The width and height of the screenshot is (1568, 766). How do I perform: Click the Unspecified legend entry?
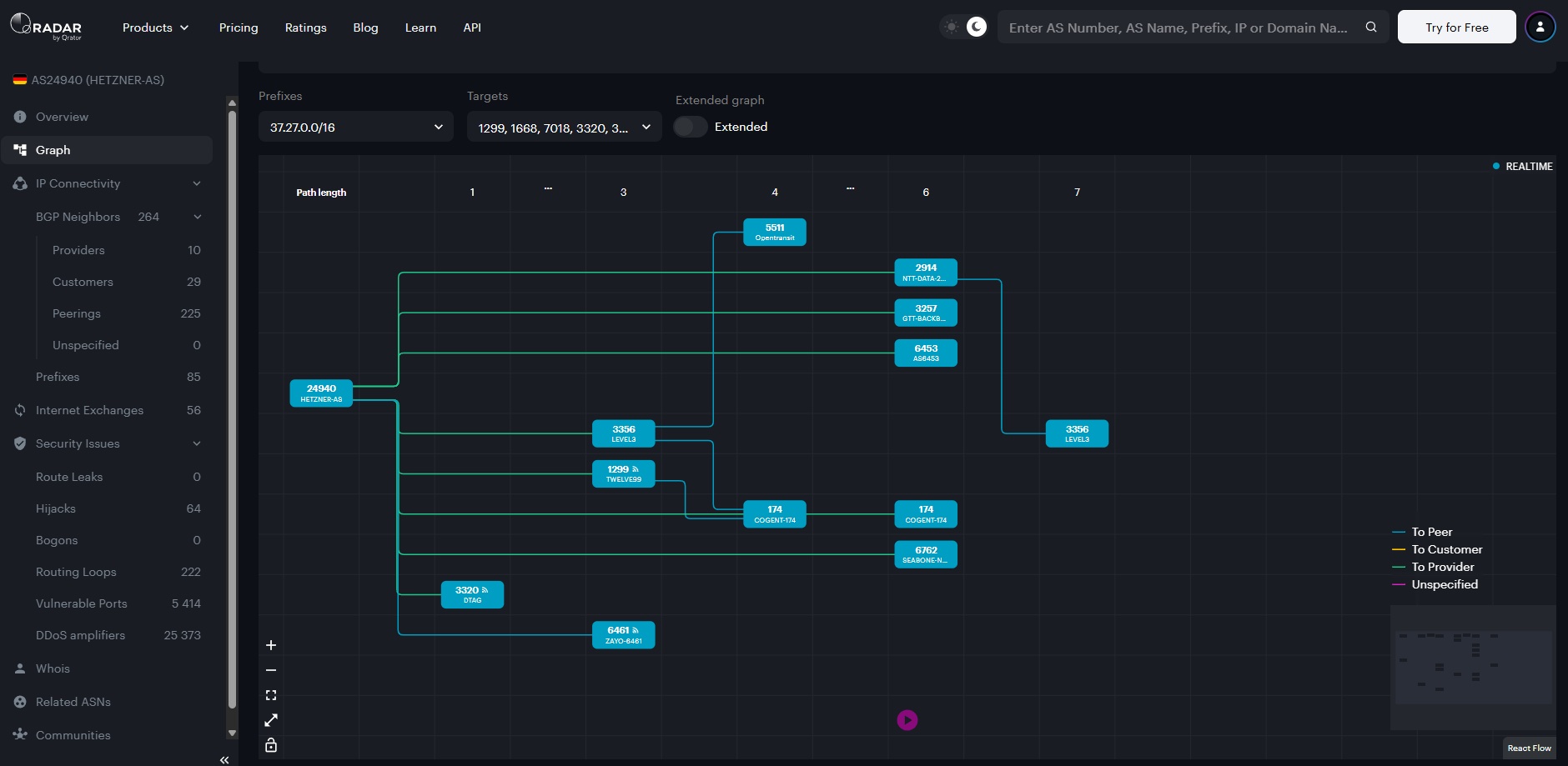(1435, 584)
